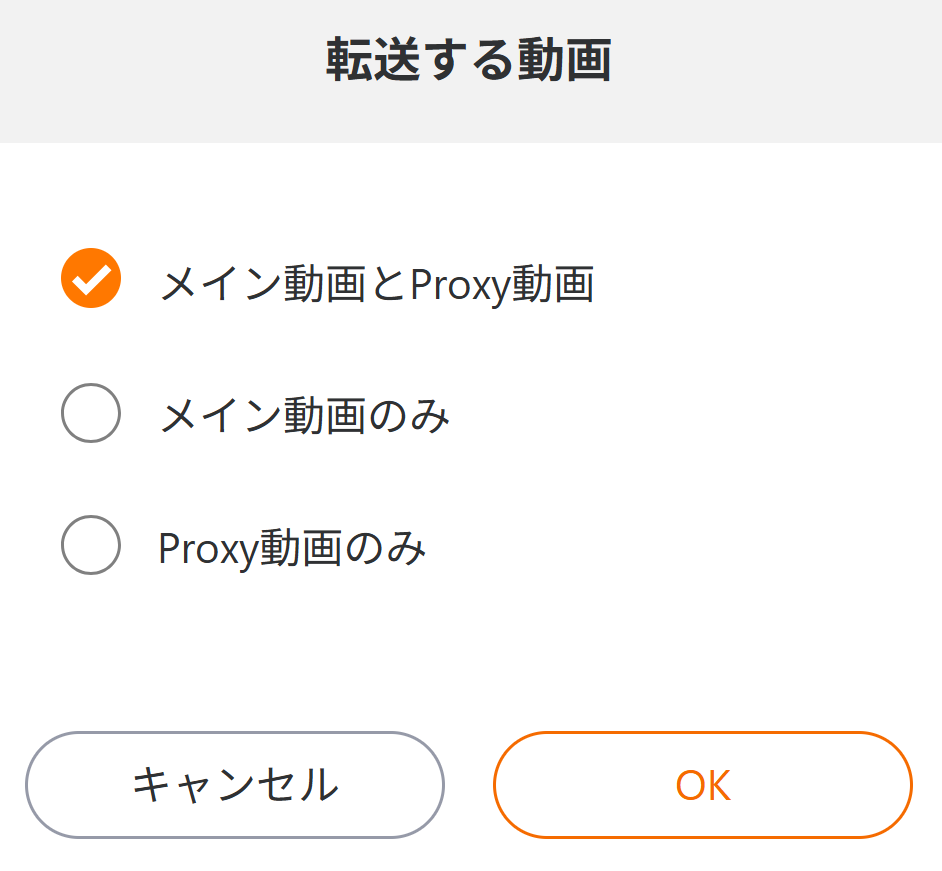The height and width of the screenshot is (871, 942).
Task: Select the メイン動画のみ radio button
Action: [x=91, y=412]
